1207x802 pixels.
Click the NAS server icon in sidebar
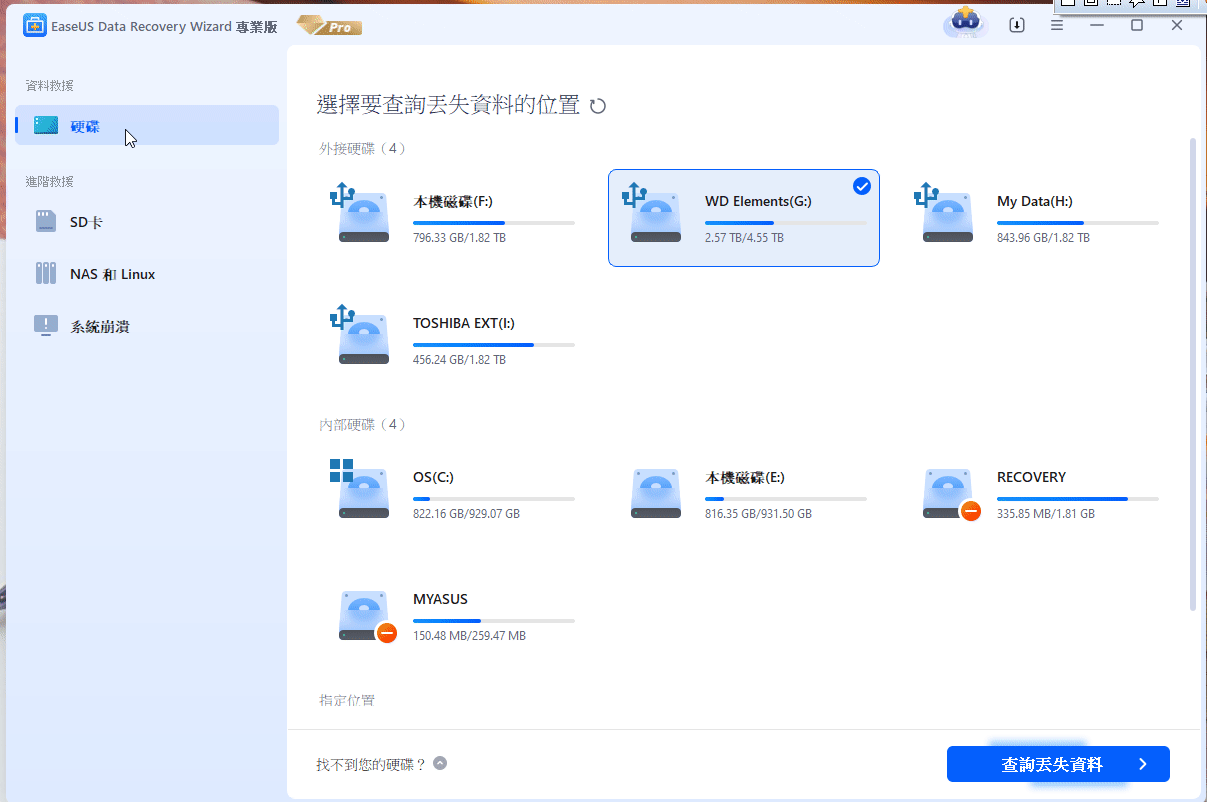pyautogui.click(x=46, y=274)
